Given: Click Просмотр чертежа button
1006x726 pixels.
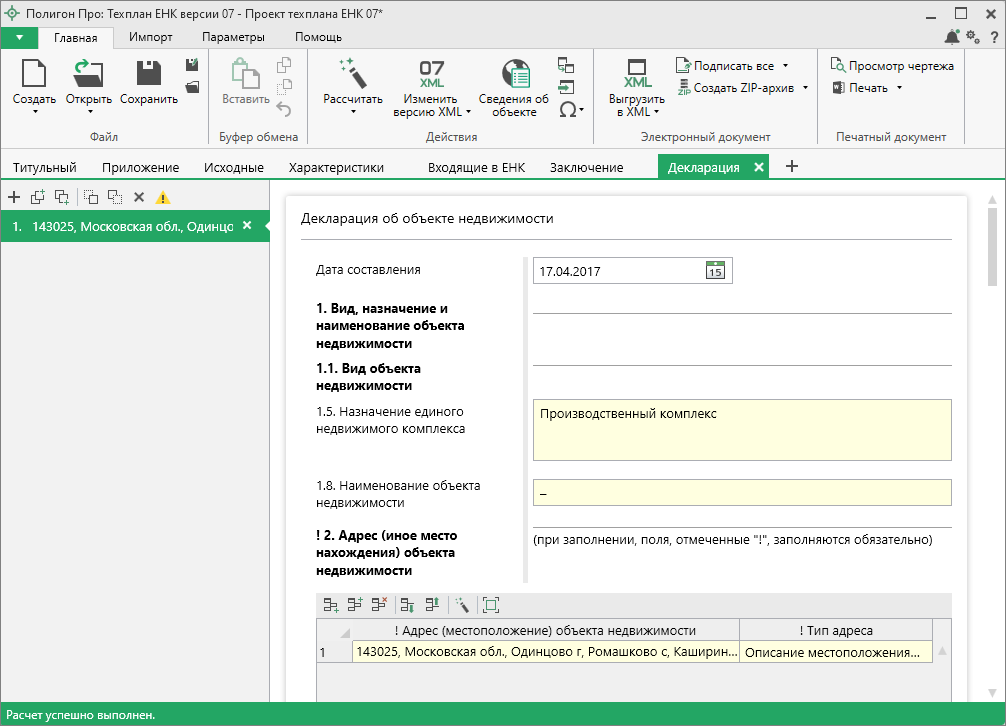Looking at the screenshot, I should pos(892,66).
